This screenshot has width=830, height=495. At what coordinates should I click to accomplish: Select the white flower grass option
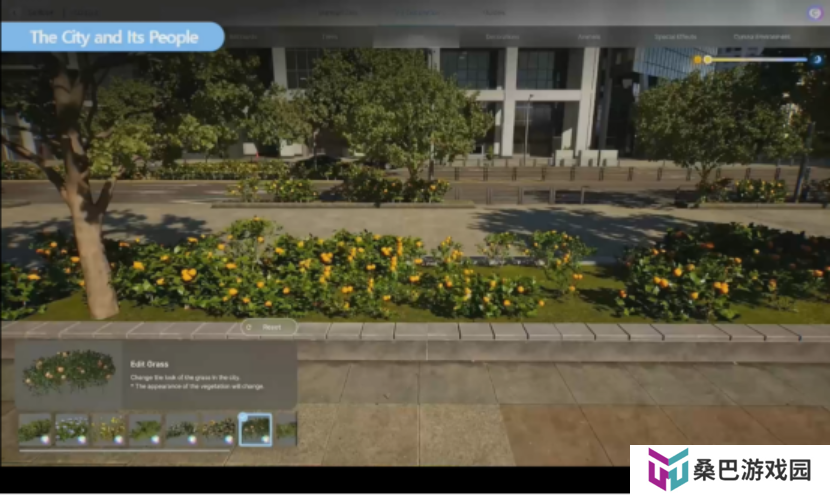(72, 429)
